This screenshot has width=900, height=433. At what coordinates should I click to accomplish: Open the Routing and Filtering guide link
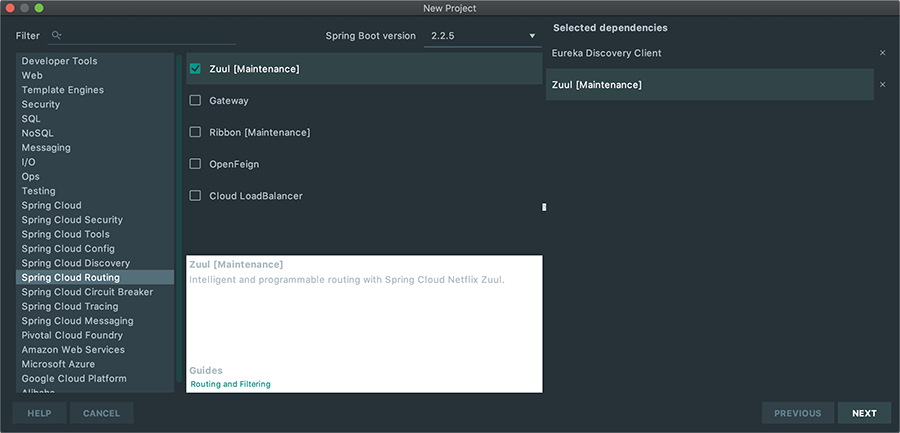pyautogui.click(x=231, y=384)
